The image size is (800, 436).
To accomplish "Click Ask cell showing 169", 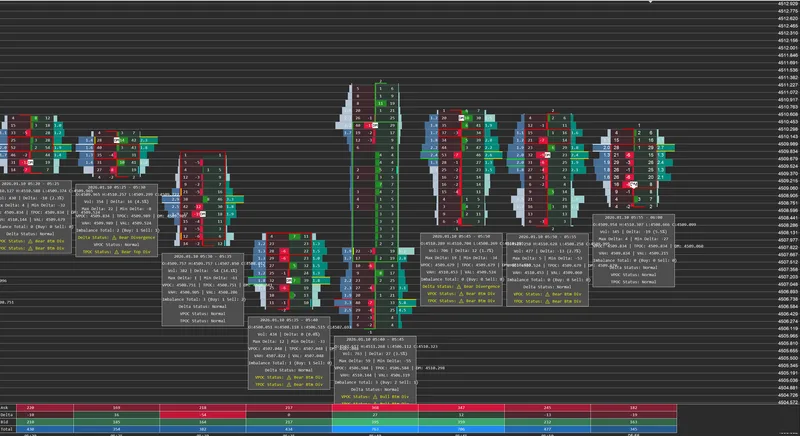I will [116, 407].
